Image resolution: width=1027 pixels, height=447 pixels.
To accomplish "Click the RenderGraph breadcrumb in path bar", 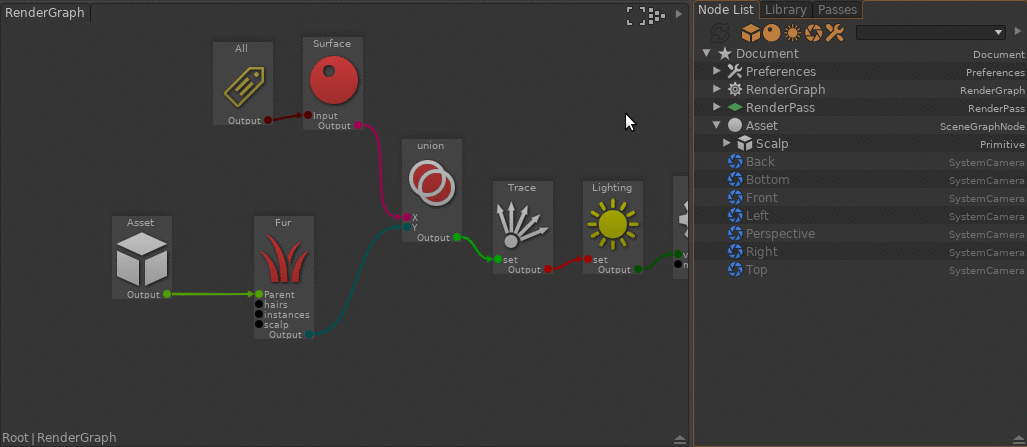I will pos(77,438).
